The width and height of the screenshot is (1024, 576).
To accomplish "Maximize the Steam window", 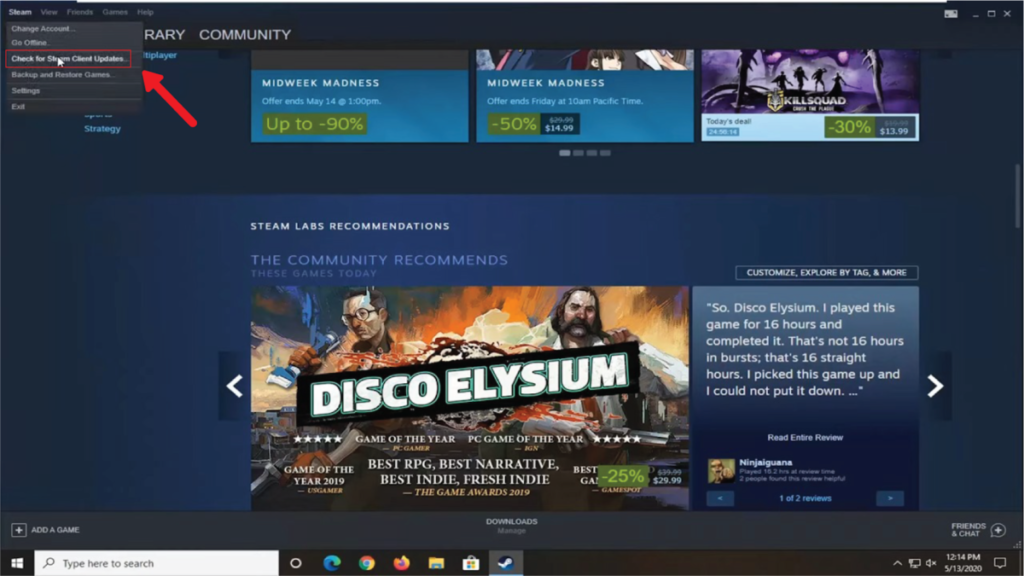I will coord(991,13).
